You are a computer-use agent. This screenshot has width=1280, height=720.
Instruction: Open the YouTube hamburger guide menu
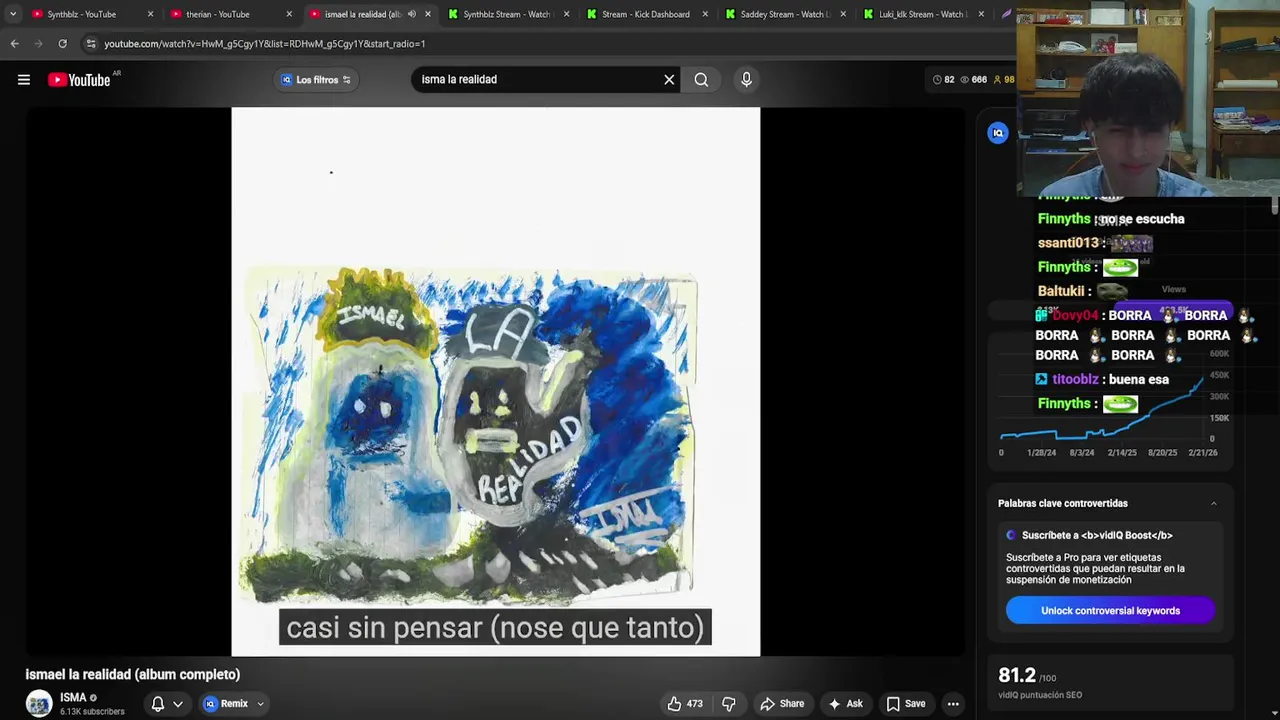[x=24, y=80]
